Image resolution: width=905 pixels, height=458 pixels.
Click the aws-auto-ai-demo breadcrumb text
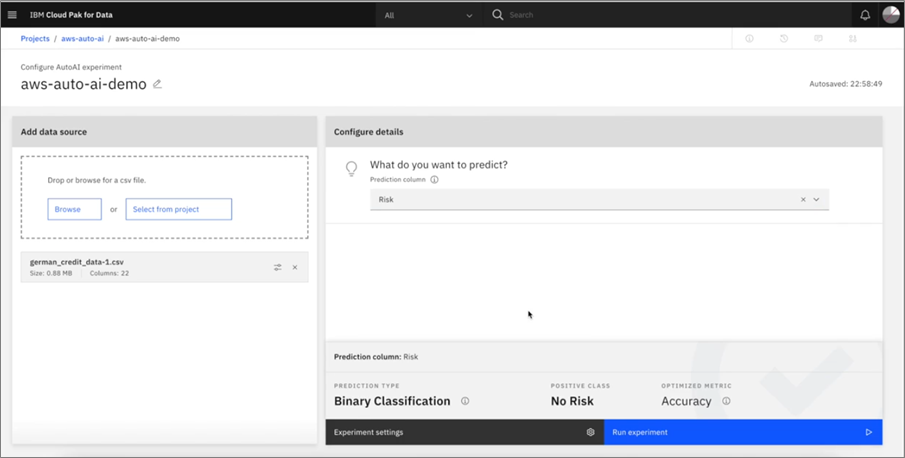coord(147,39)
